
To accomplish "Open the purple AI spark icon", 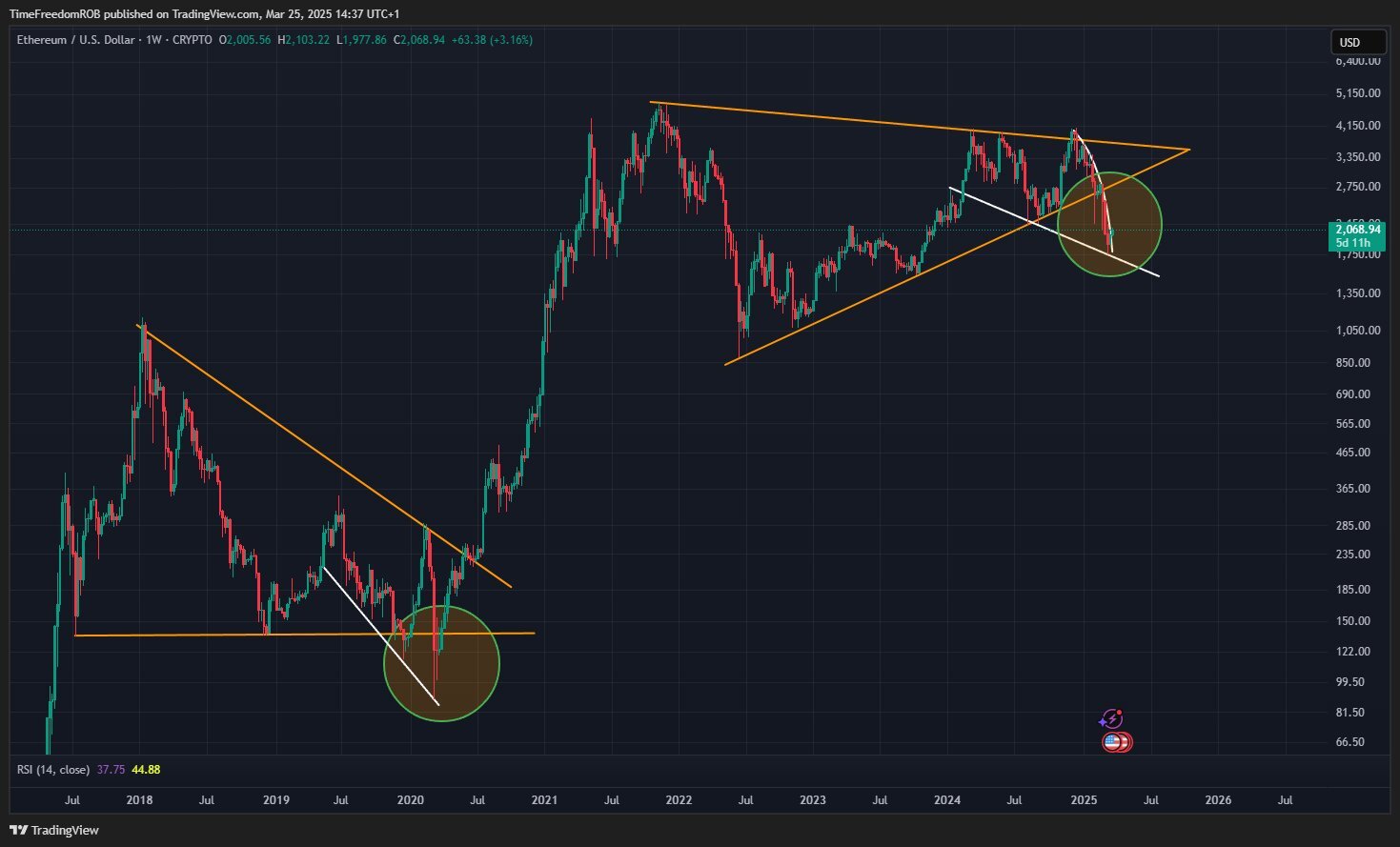I will pos(1111,718).
